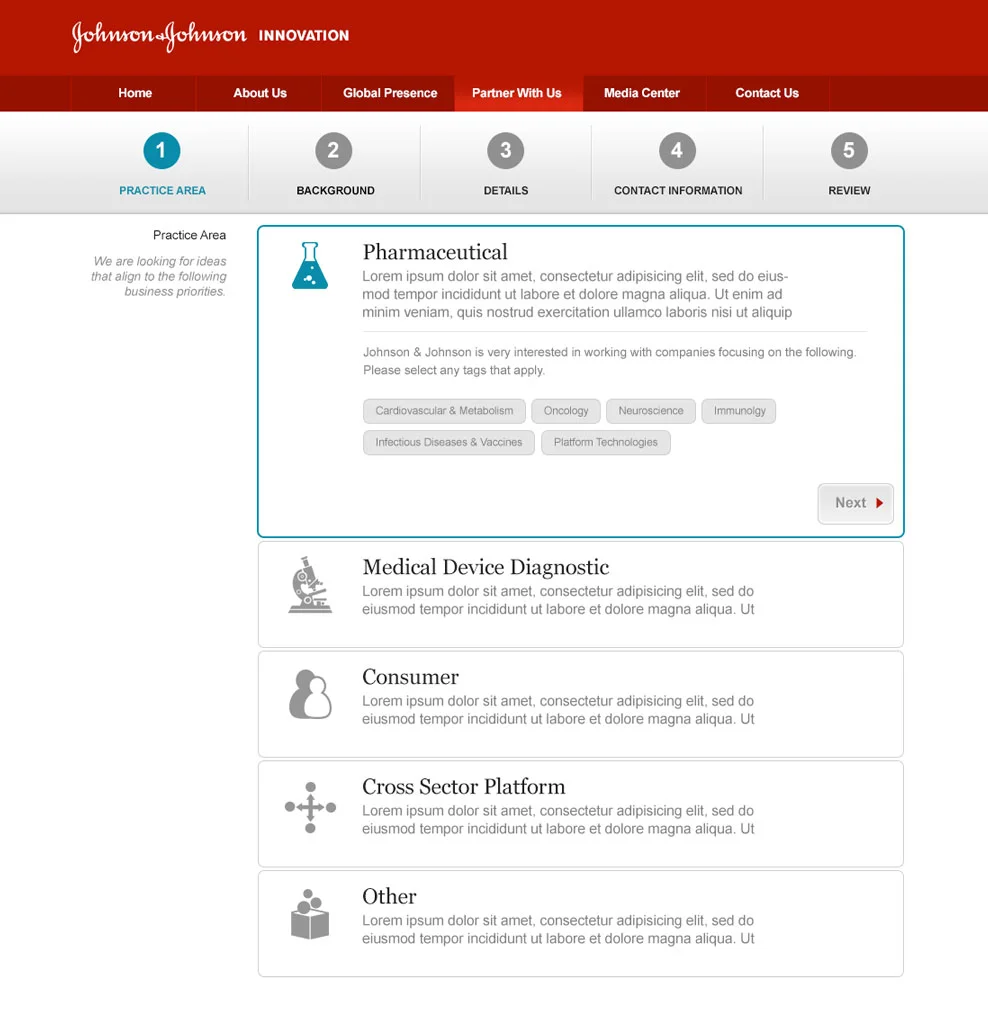Click the Next button

point(855,504)
